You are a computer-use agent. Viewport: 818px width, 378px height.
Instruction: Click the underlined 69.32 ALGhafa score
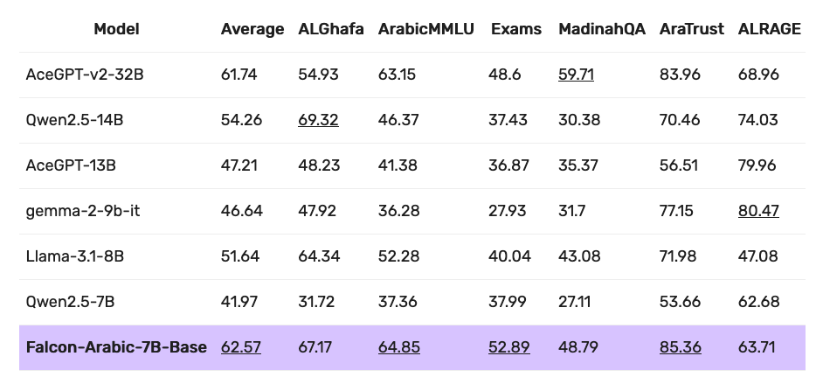click(x=318, y=120)
